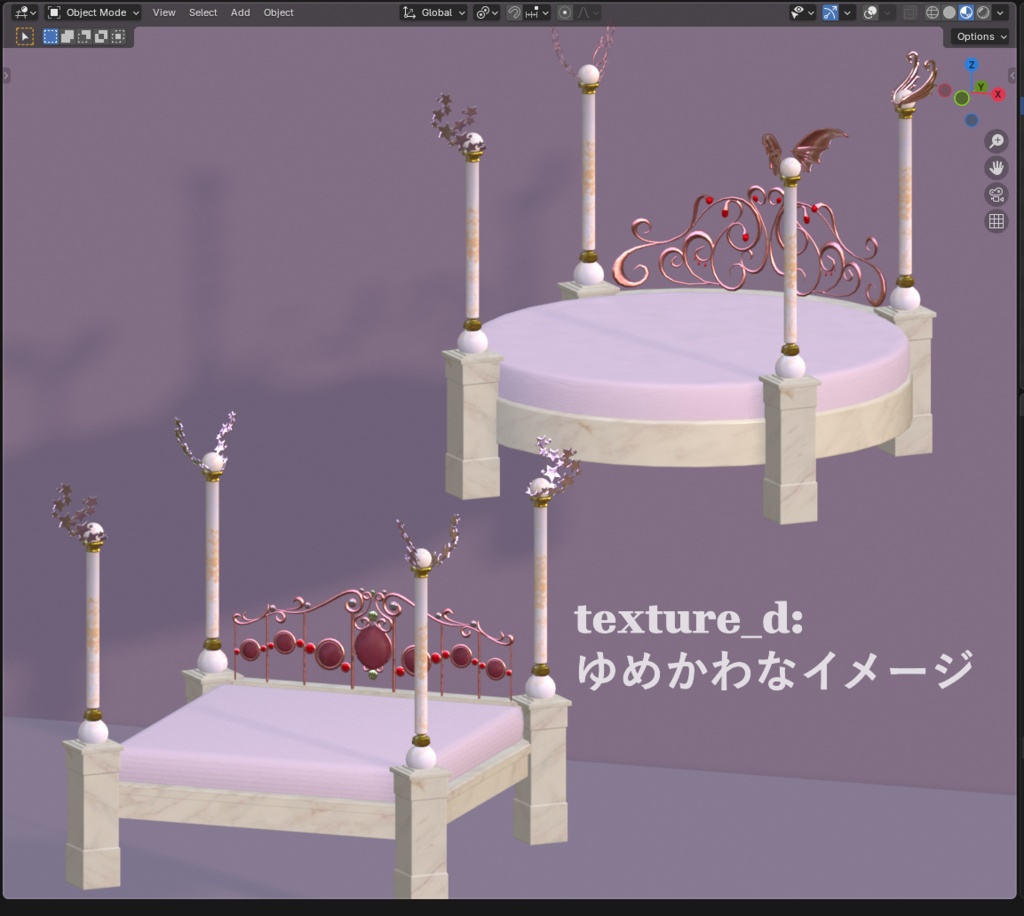The image size is (1024, 916).
Task: Open the Add menu
Action: tap(240, 12)
